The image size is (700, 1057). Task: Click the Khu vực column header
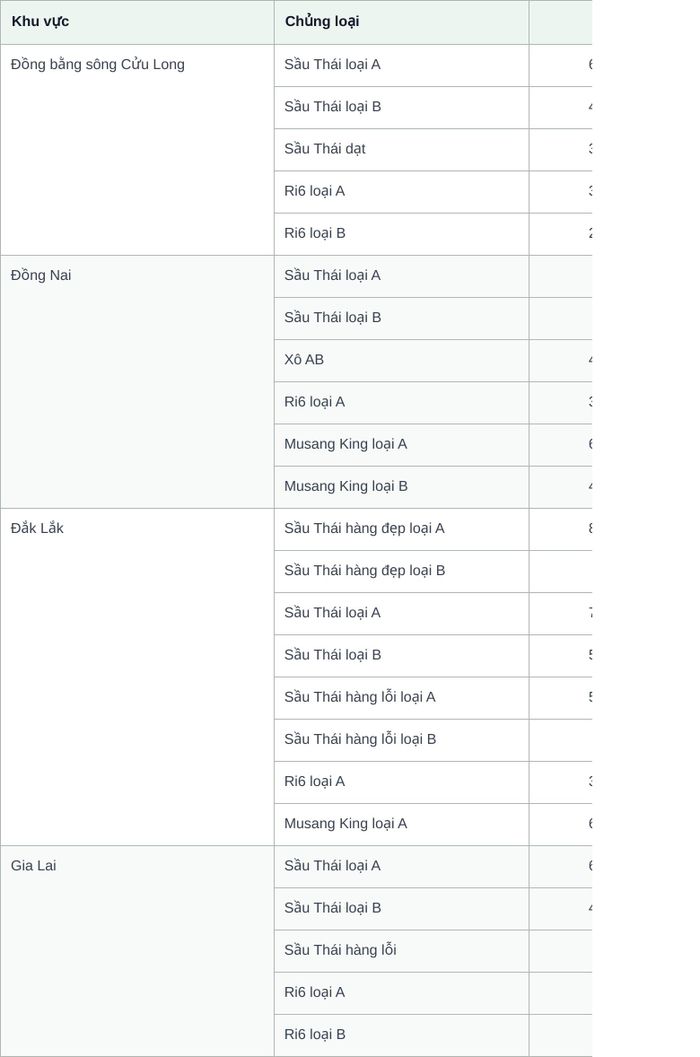[x=137, y=22]
